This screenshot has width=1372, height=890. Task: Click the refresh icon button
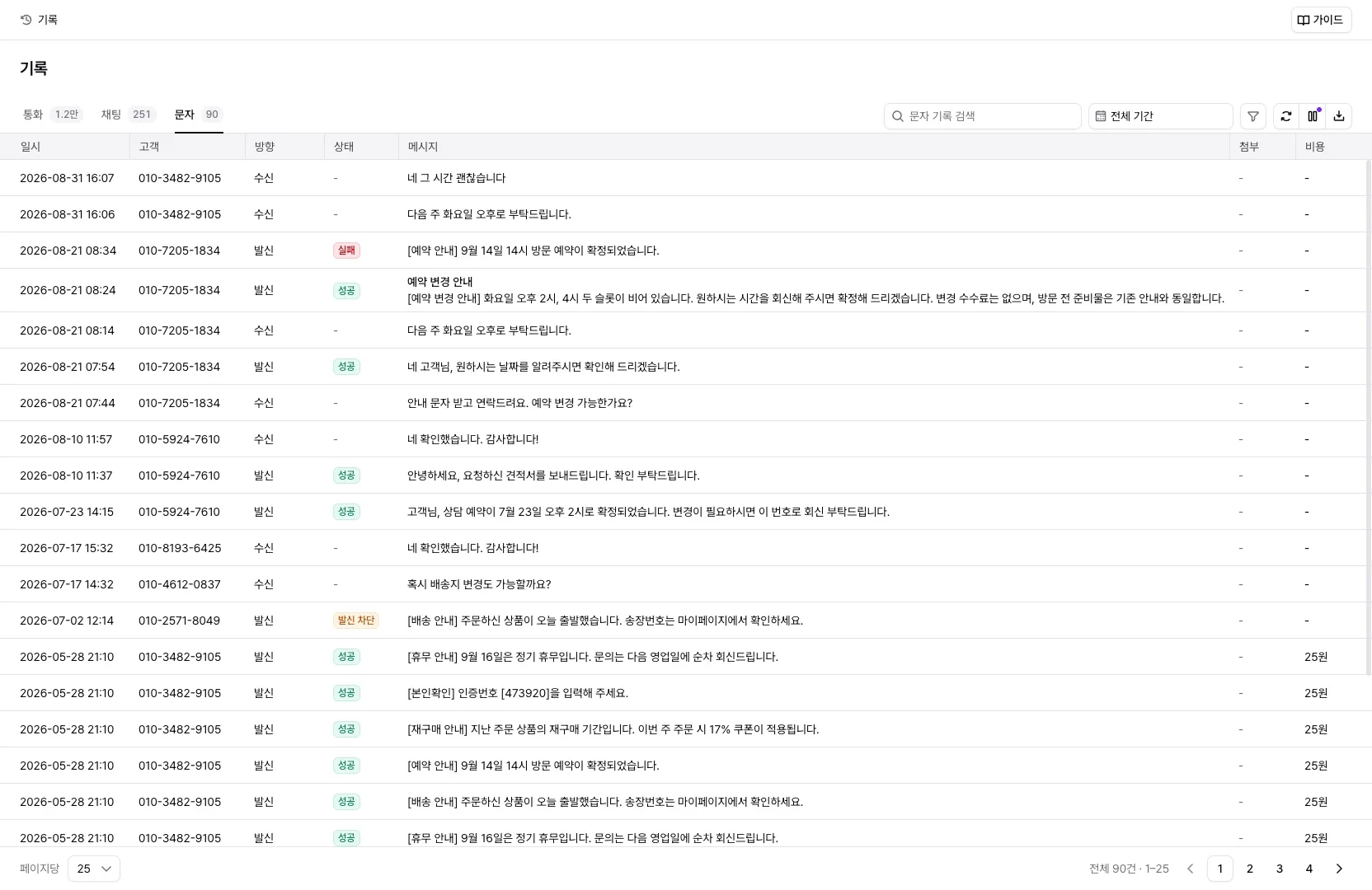[x=1285, y=116]
